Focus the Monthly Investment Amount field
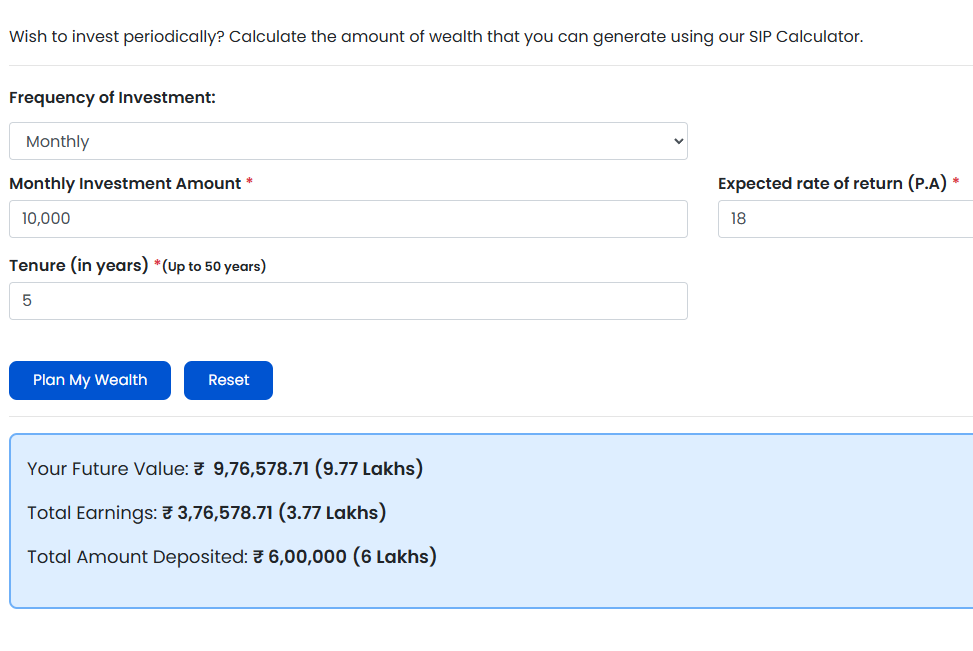The image size is (973, 651). click(x=348, y=219)
